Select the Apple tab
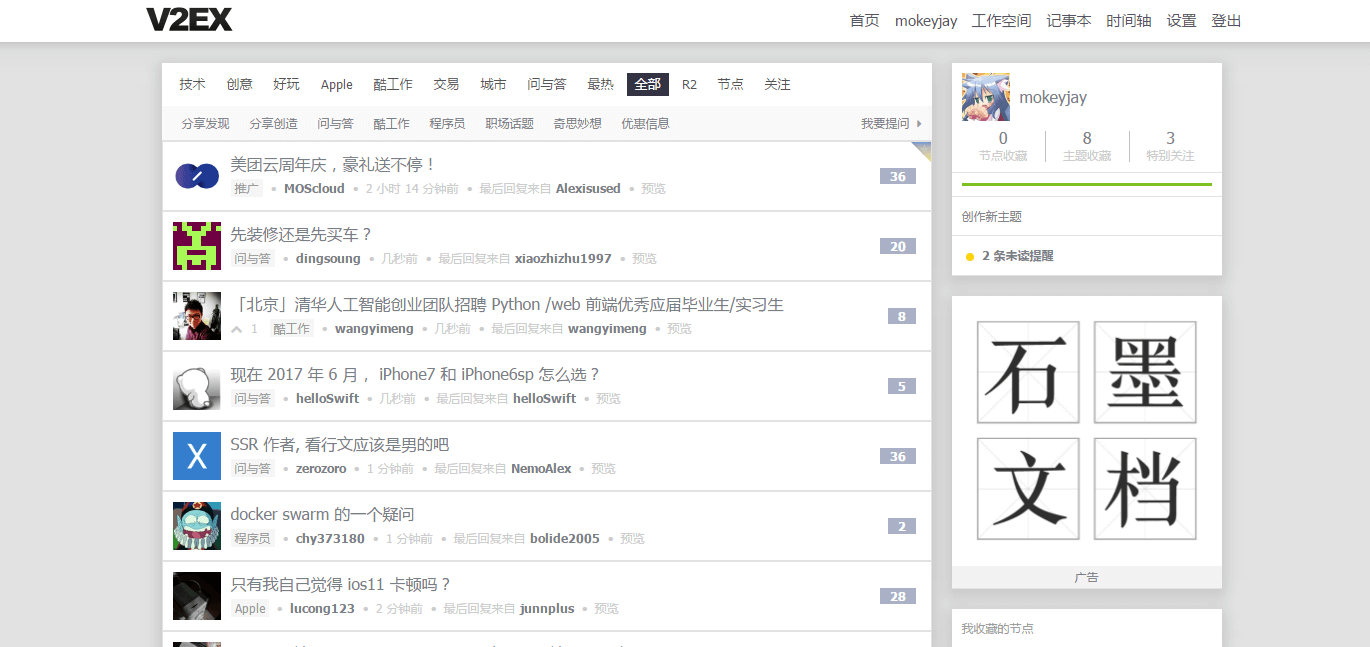Image resolution: width=1370 pixels, height=647 pixels. pyautogui.click(x=337, y=84)
